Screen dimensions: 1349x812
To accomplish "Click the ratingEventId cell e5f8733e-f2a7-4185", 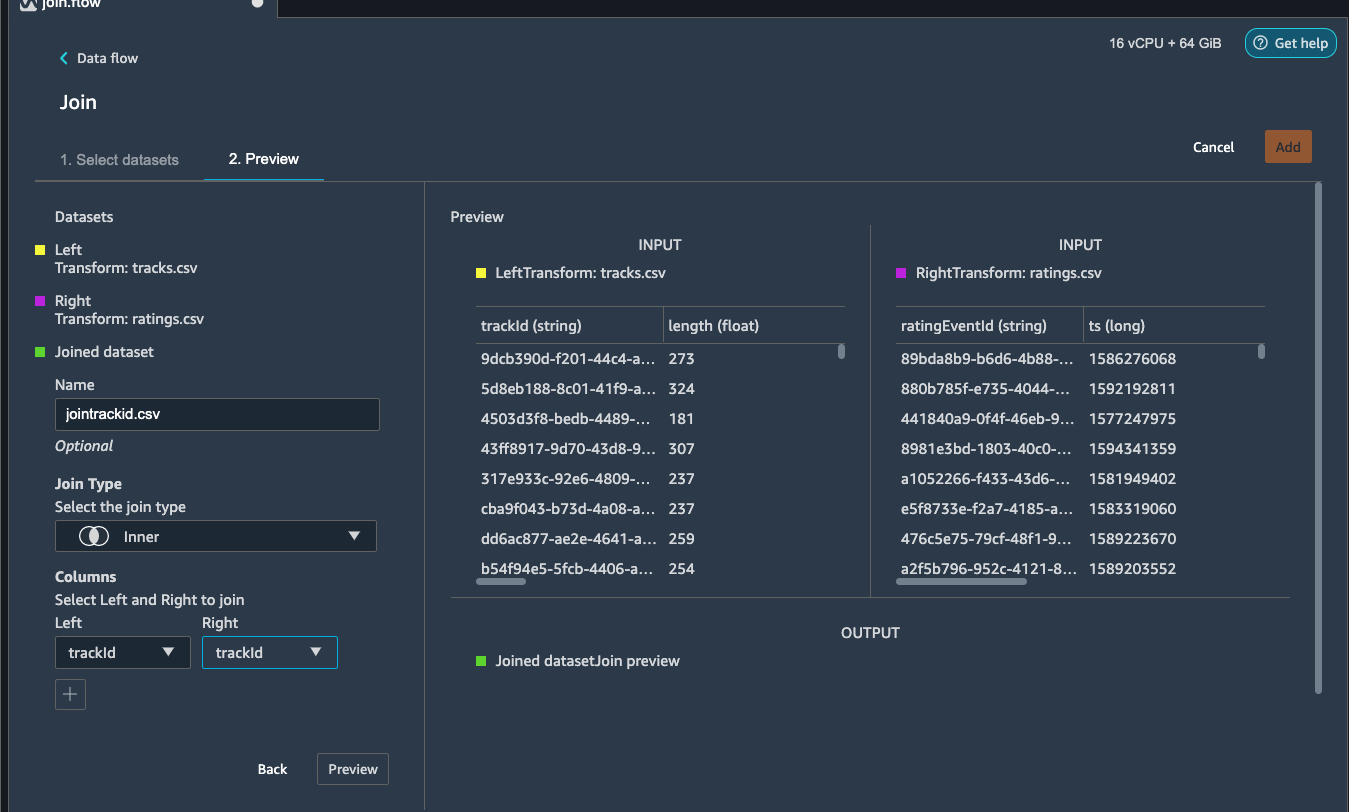I will pyautogui.click(x=989, y=508).
